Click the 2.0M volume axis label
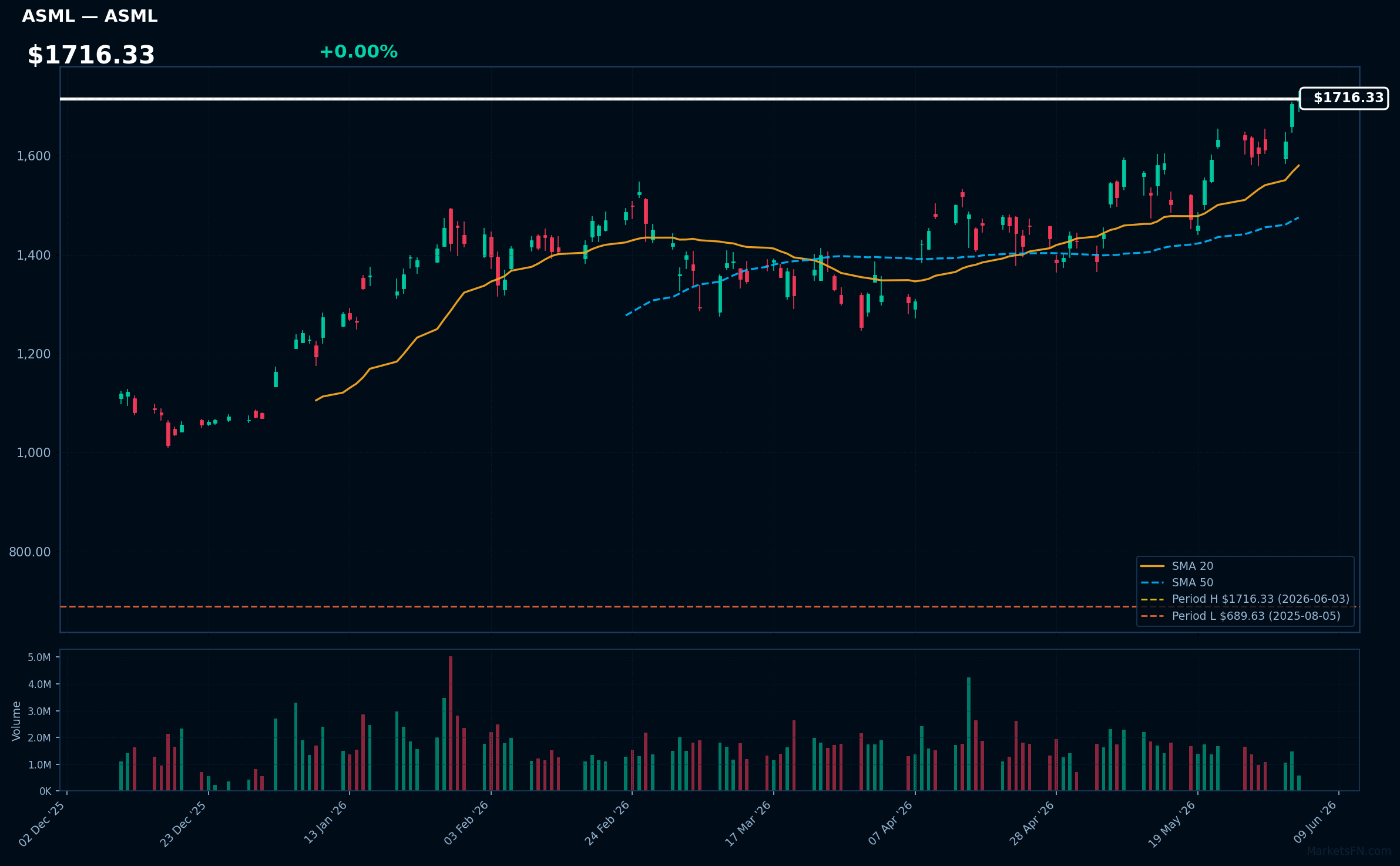1400x866 pixels. 39,737
